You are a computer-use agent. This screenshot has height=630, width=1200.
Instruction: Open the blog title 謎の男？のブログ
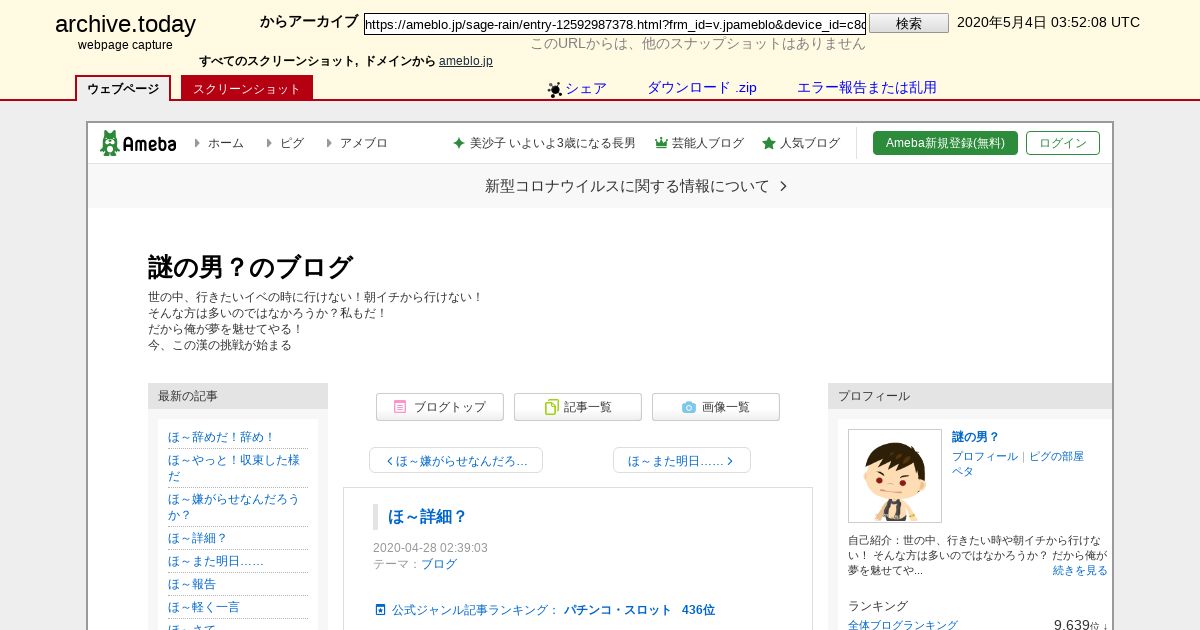(x=250, y=267)
